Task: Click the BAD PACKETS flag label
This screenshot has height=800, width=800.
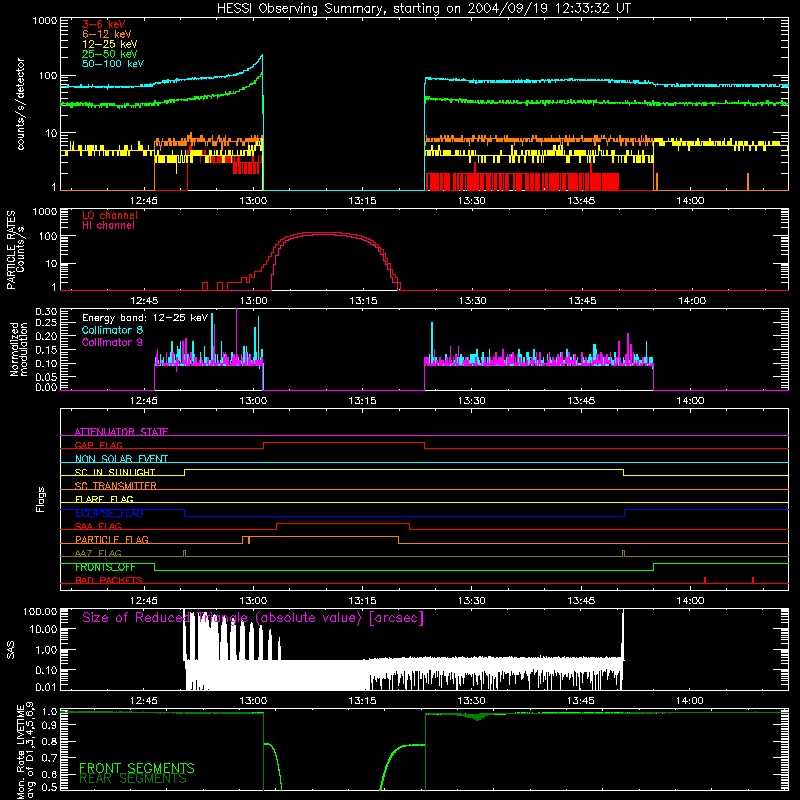Action: 109,580
